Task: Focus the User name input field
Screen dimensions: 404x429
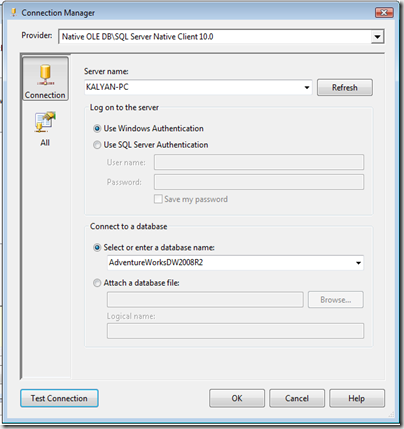Action: click(259, 162)
